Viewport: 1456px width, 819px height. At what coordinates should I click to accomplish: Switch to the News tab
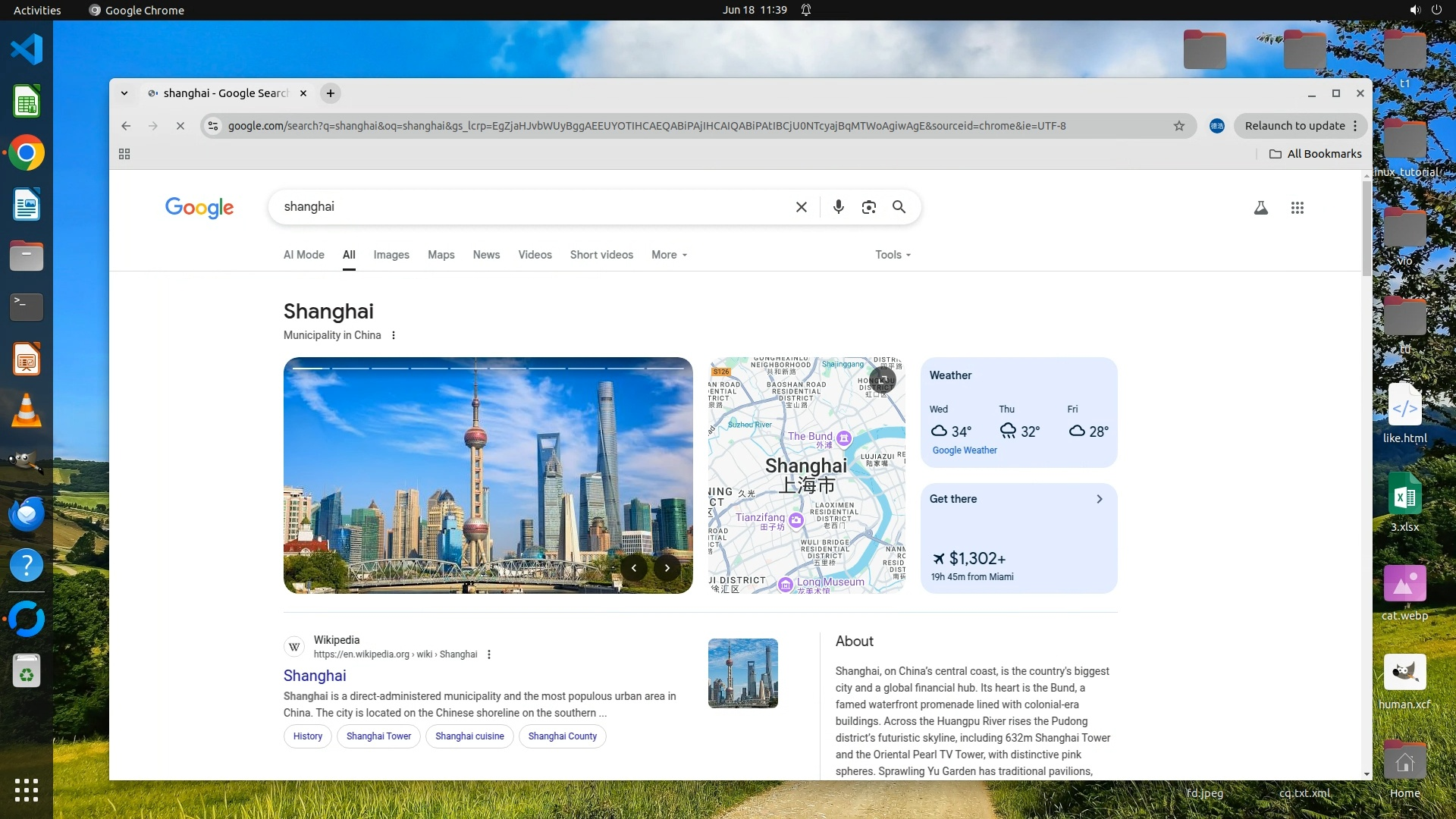[486, 255]
